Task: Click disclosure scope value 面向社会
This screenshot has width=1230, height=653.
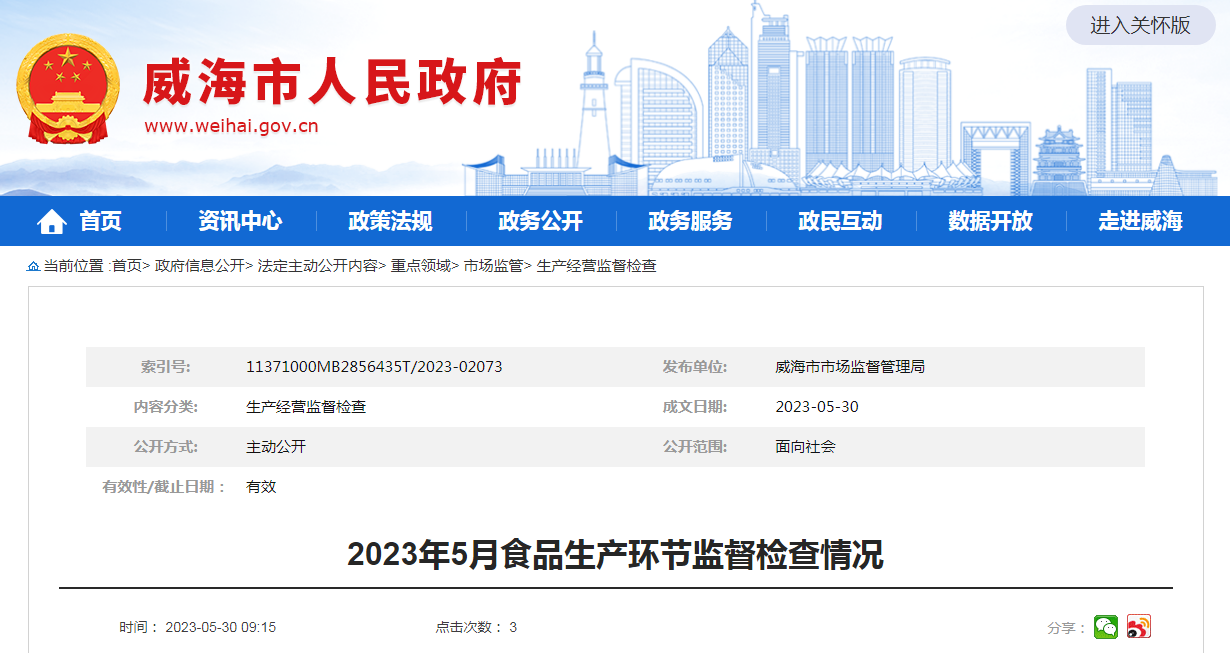Action: pyautogui.click(x=805, y=447)
